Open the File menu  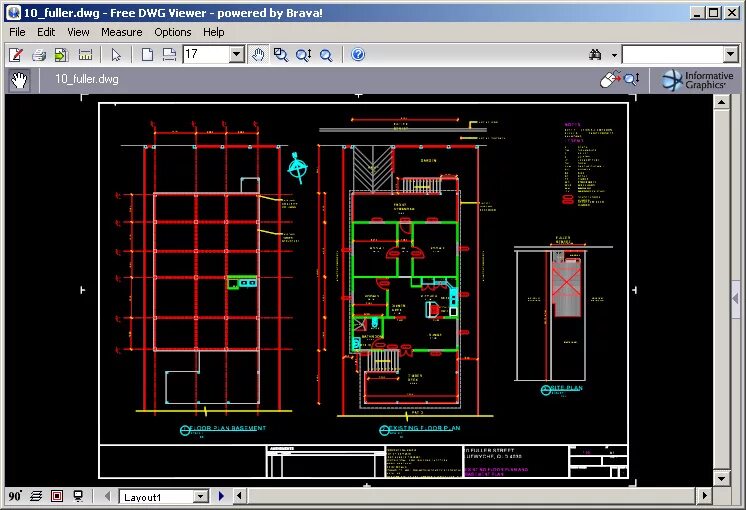point(17,32)
